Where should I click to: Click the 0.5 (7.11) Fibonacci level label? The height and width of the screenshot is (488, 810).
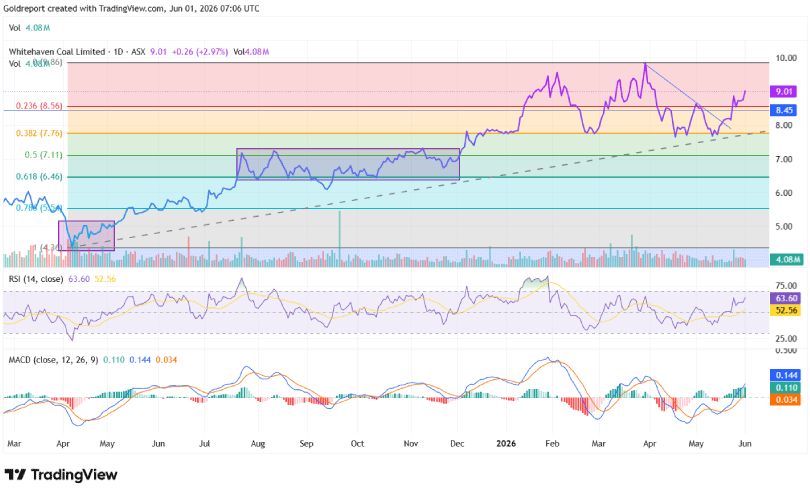point(43,155)
